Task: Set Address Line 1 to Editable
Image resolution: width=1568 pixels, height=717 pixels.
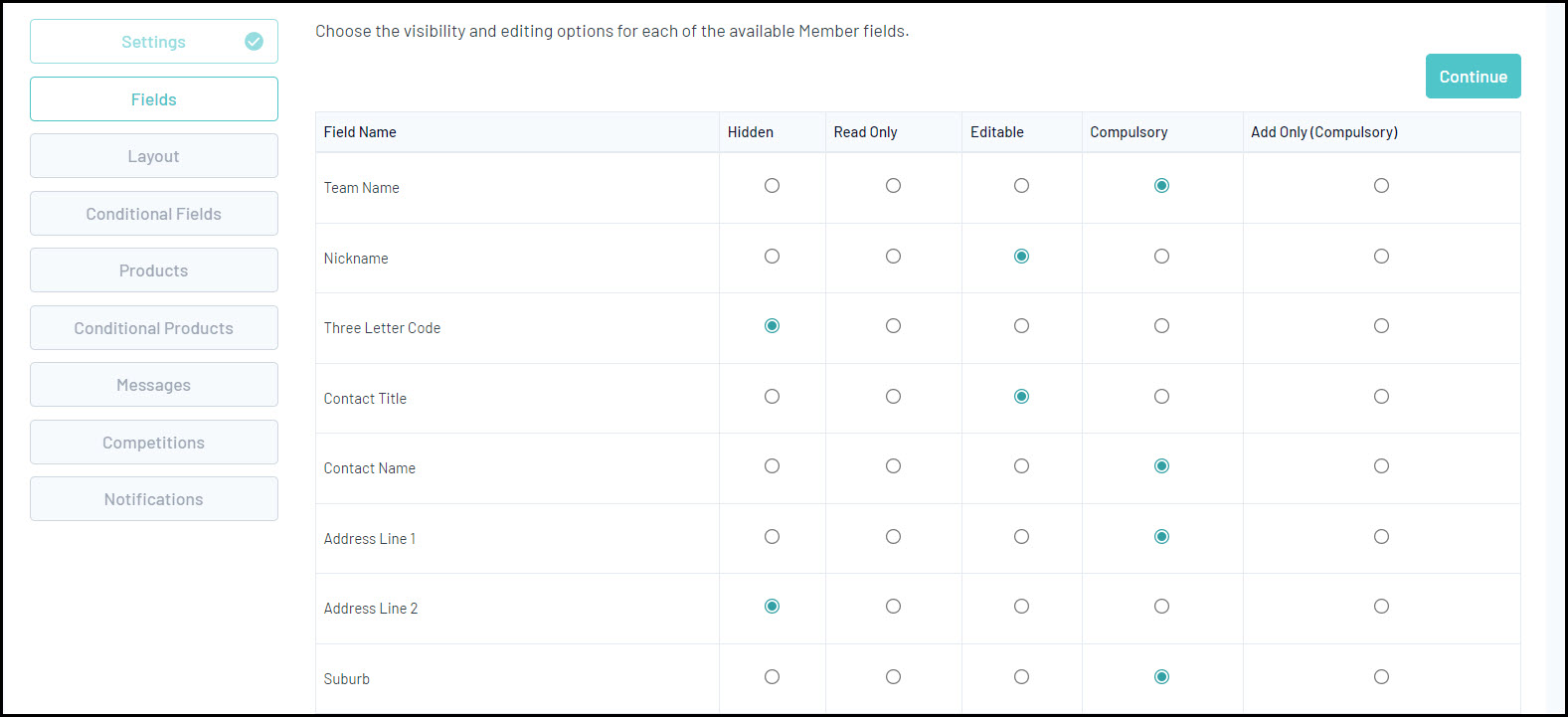Action: (x=1021, y=537)
